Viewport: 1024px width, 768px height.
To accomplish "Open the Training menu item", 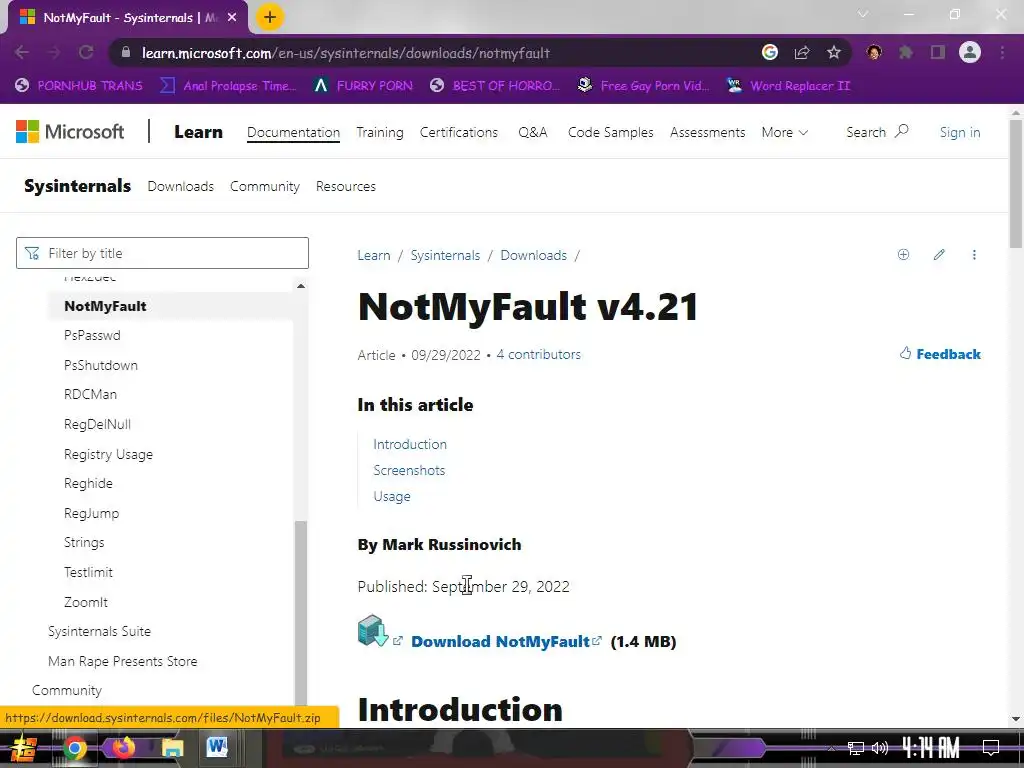I will (379, 132).
